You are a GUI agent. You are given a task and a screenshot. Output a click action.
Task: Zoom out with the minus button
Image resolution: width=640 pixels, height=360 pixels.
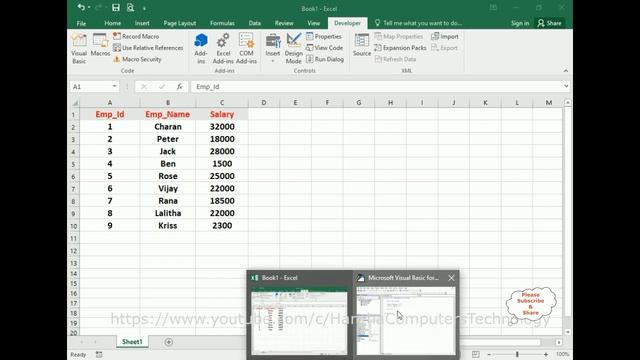(489, 354)
